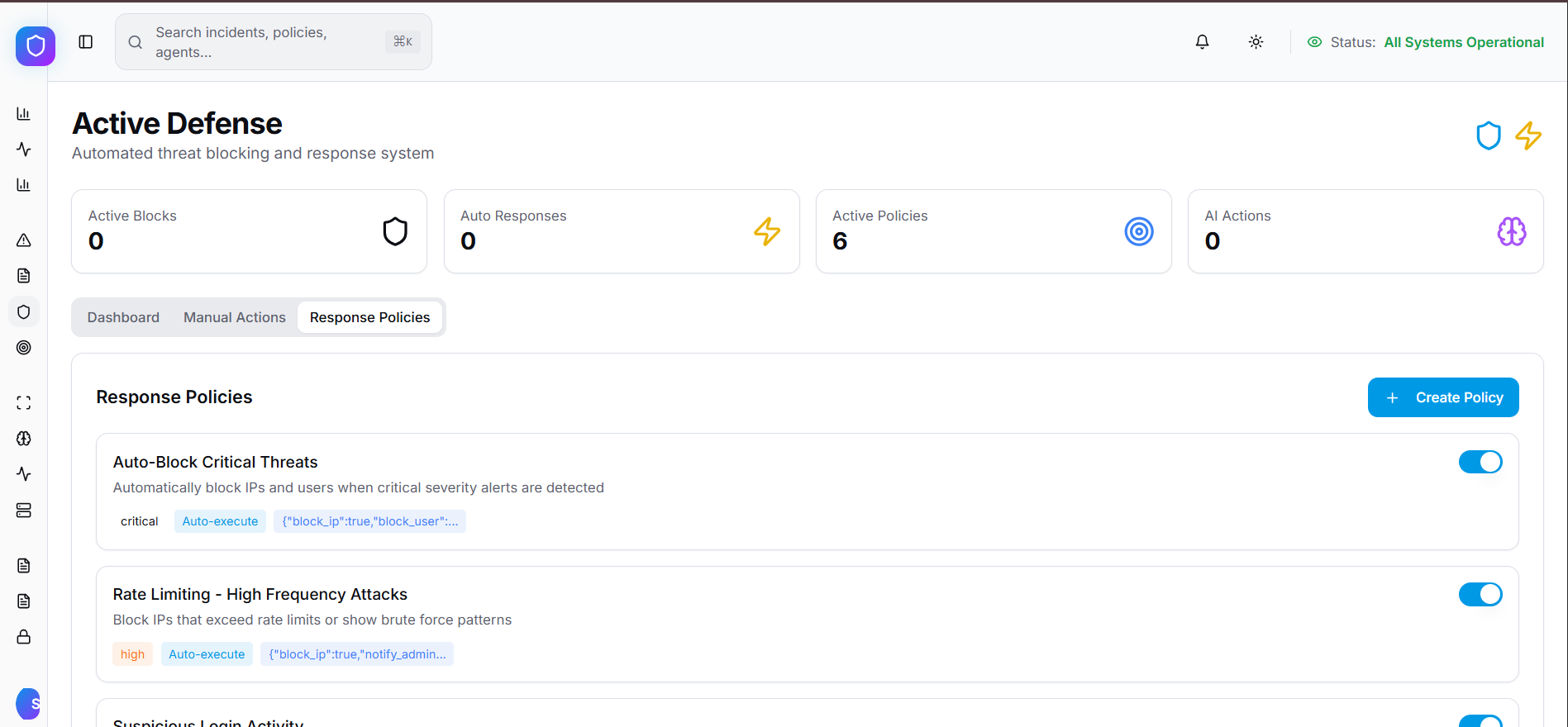Image resolution: width=1568 pixels, height=727 pixels.
Task: Click the Create Policy button
Action: (1443, 397)
